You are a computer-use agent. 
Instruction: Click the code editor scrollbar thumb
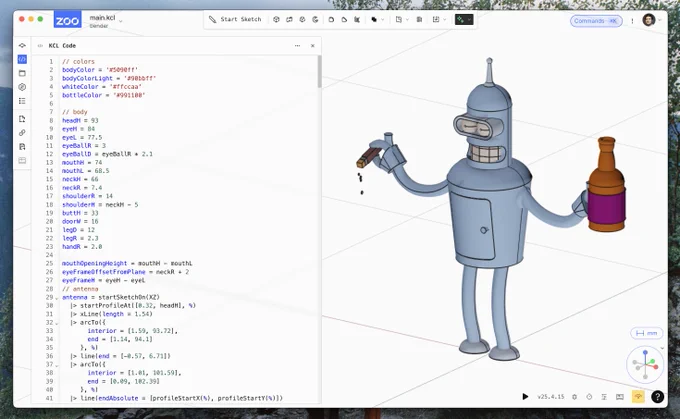click(320, 72)
